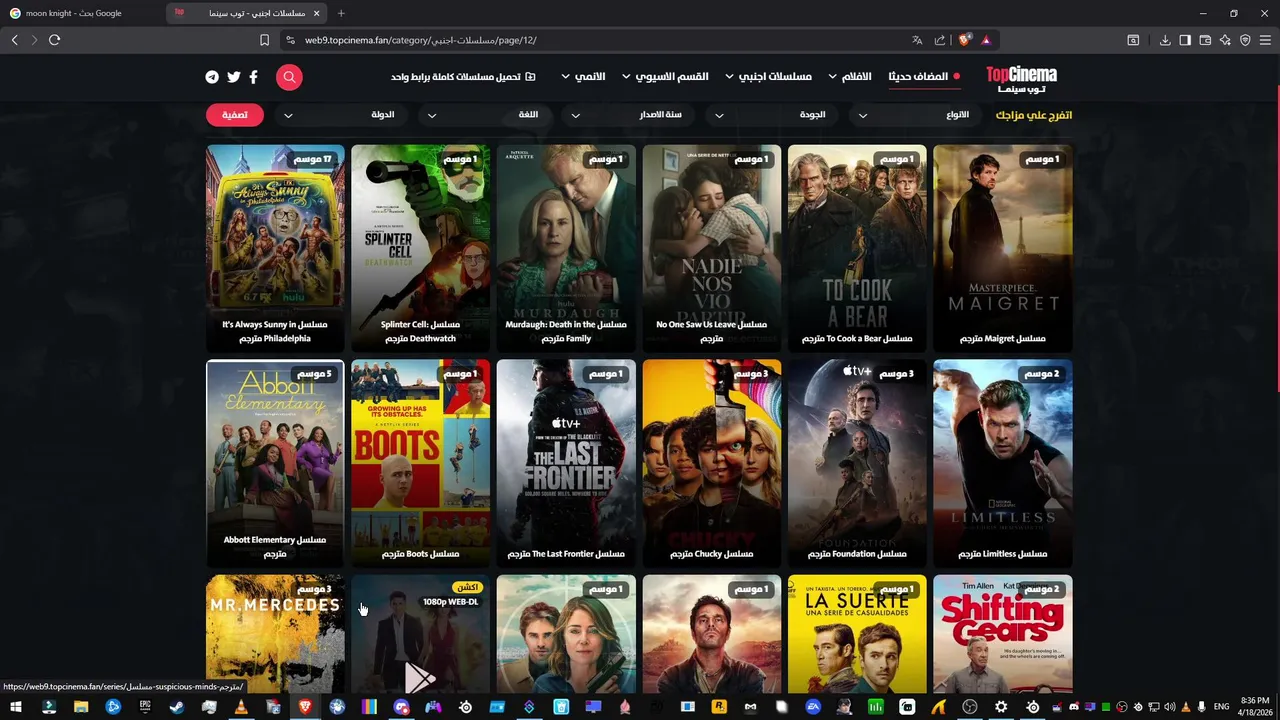Screen dimensions: 1280x720
Task: Open OBS Studio in taskbar
Action: coord(969,707)
